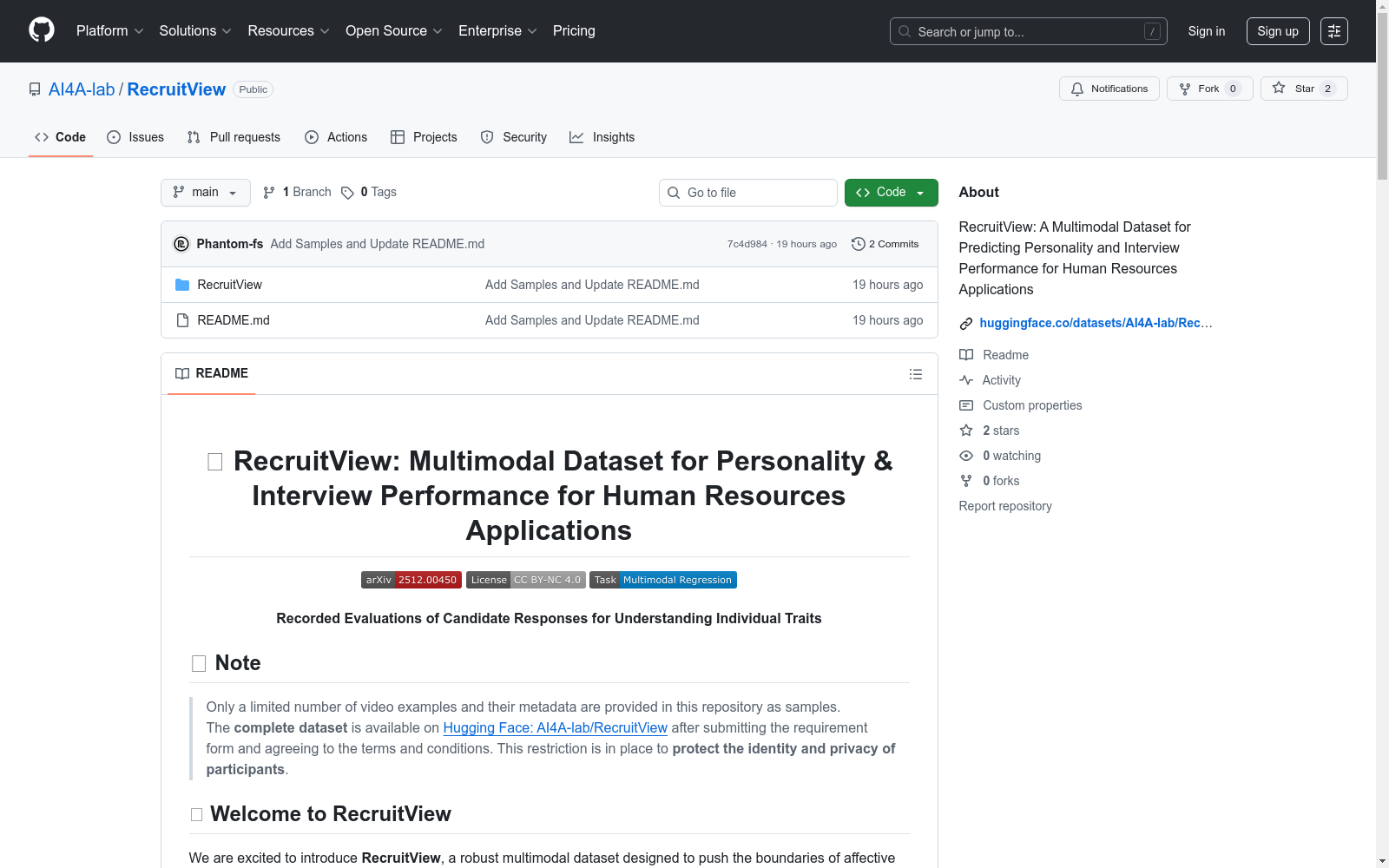Open the global navigation menu icon

click(x=1334, y=31)
